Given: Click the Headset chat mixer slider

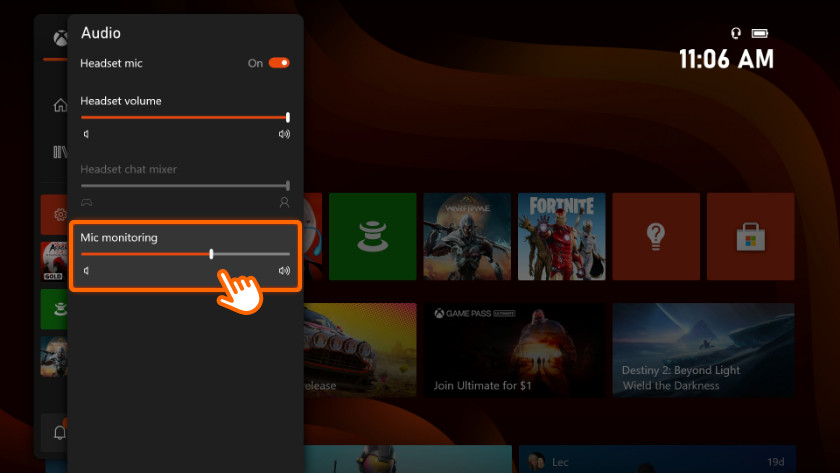Looking at the screenshot, I should point(185,185).
